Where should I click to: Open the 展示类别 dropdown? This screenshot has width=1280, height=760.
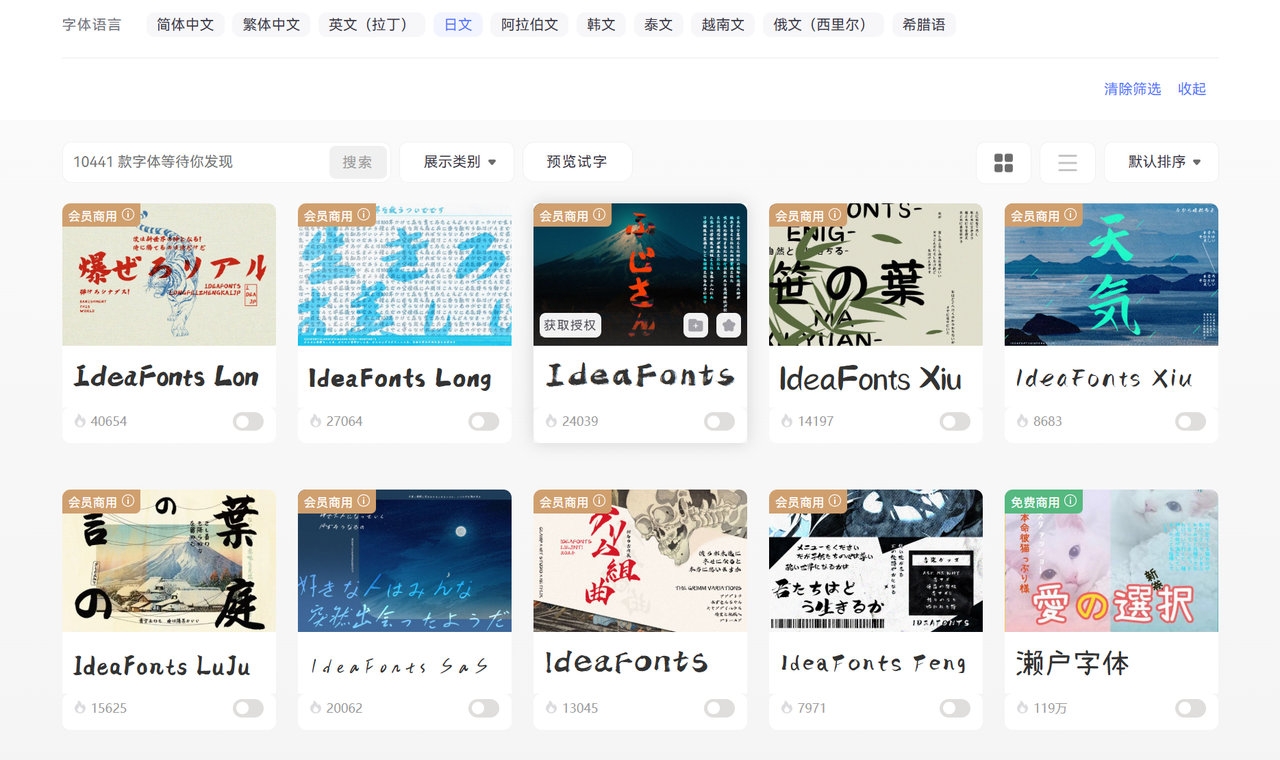[457, 162]
